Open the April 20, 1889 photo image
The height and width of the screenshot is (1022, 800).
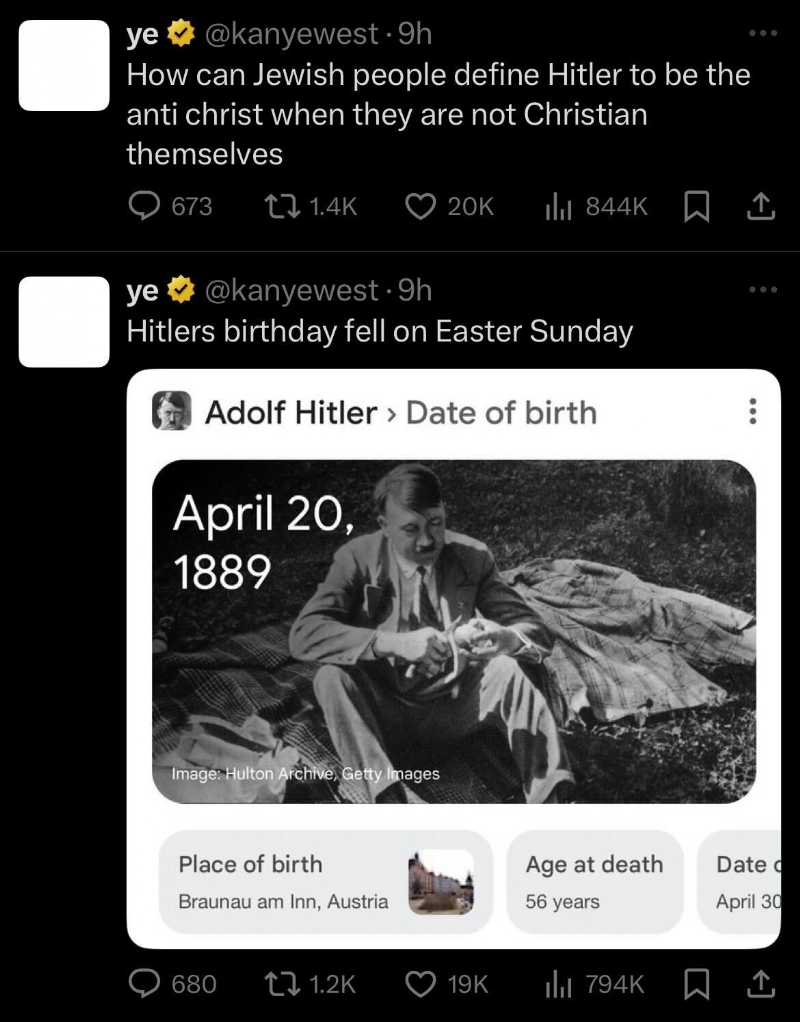tap(454, 631)
